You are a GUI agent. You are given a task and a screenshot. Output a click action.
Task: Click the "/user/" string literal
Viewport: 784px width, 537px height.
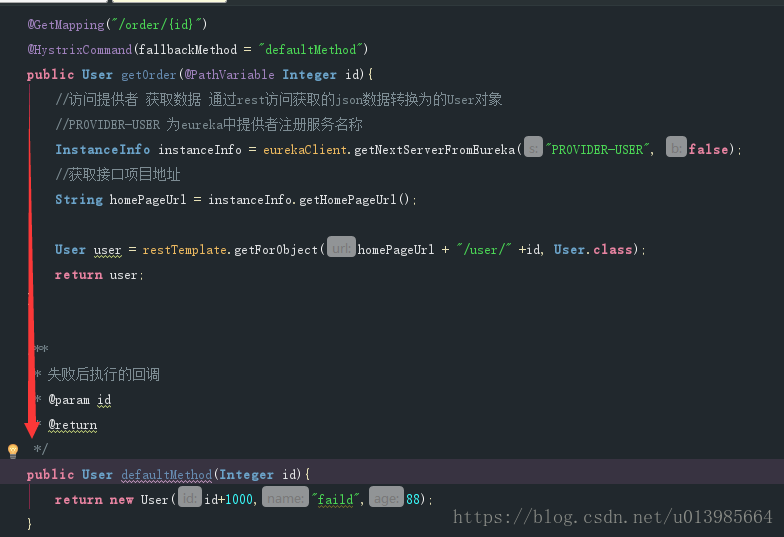coord(484,250)
